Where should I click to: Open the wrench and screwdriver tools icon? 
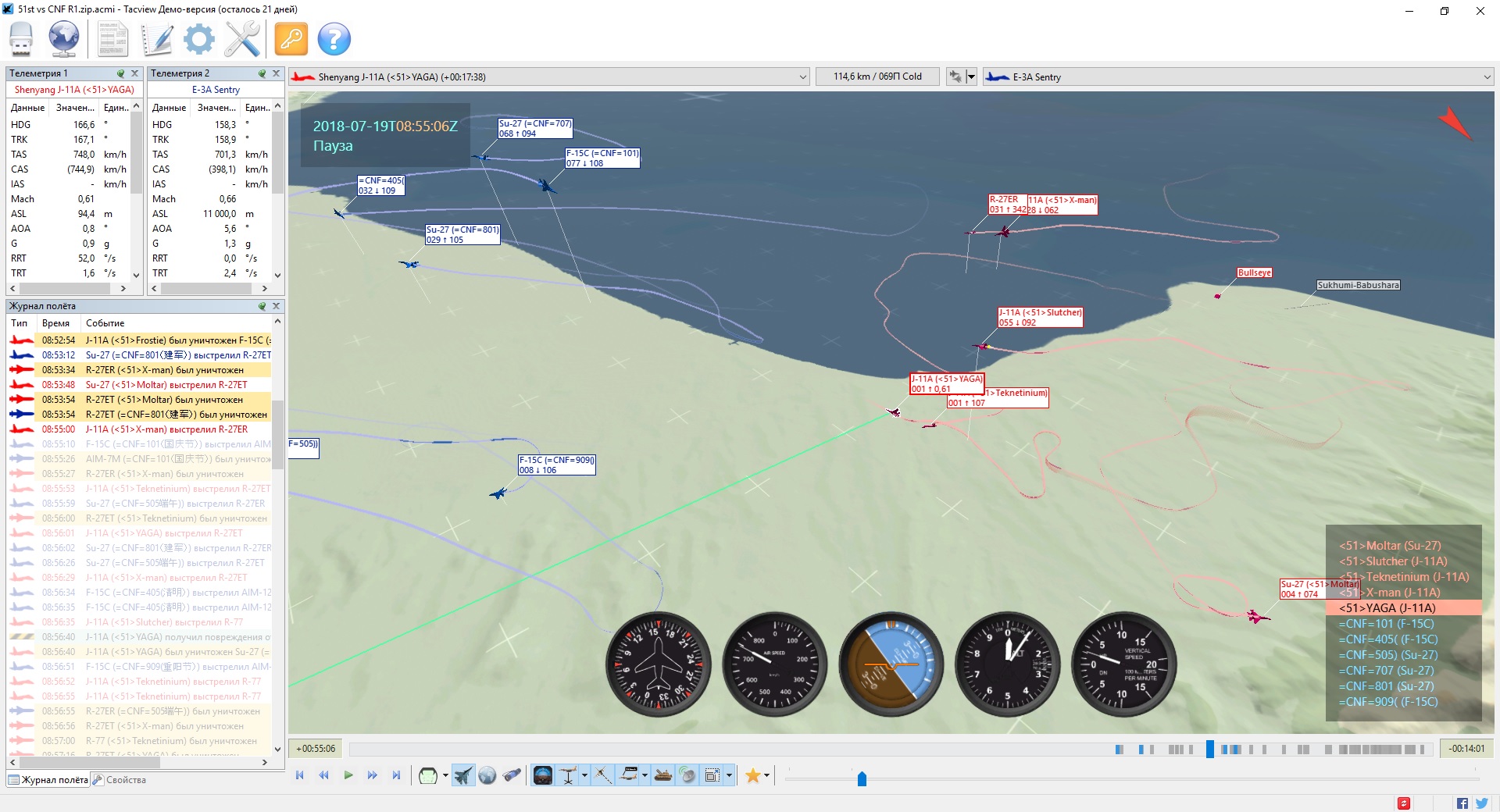click(x=242, y=39)
